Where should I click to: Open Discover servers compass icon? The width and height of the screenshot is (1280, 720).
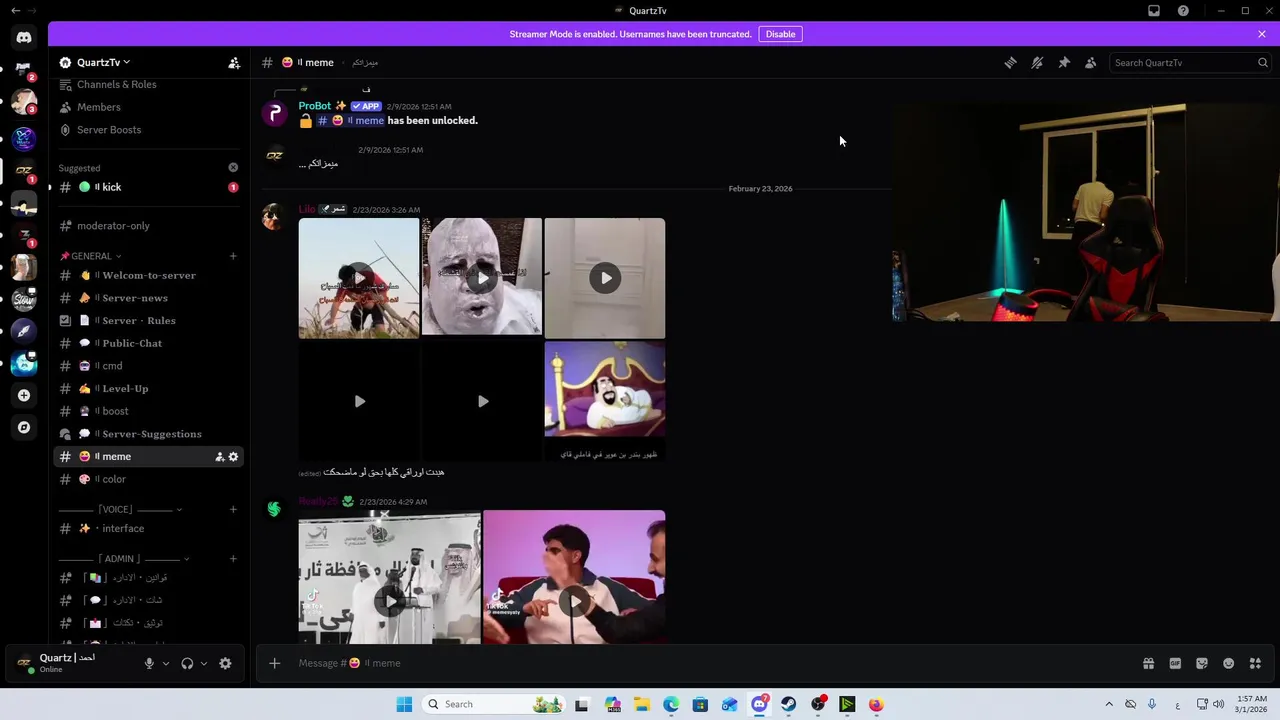pyautogui.click(x=24, y=427)
